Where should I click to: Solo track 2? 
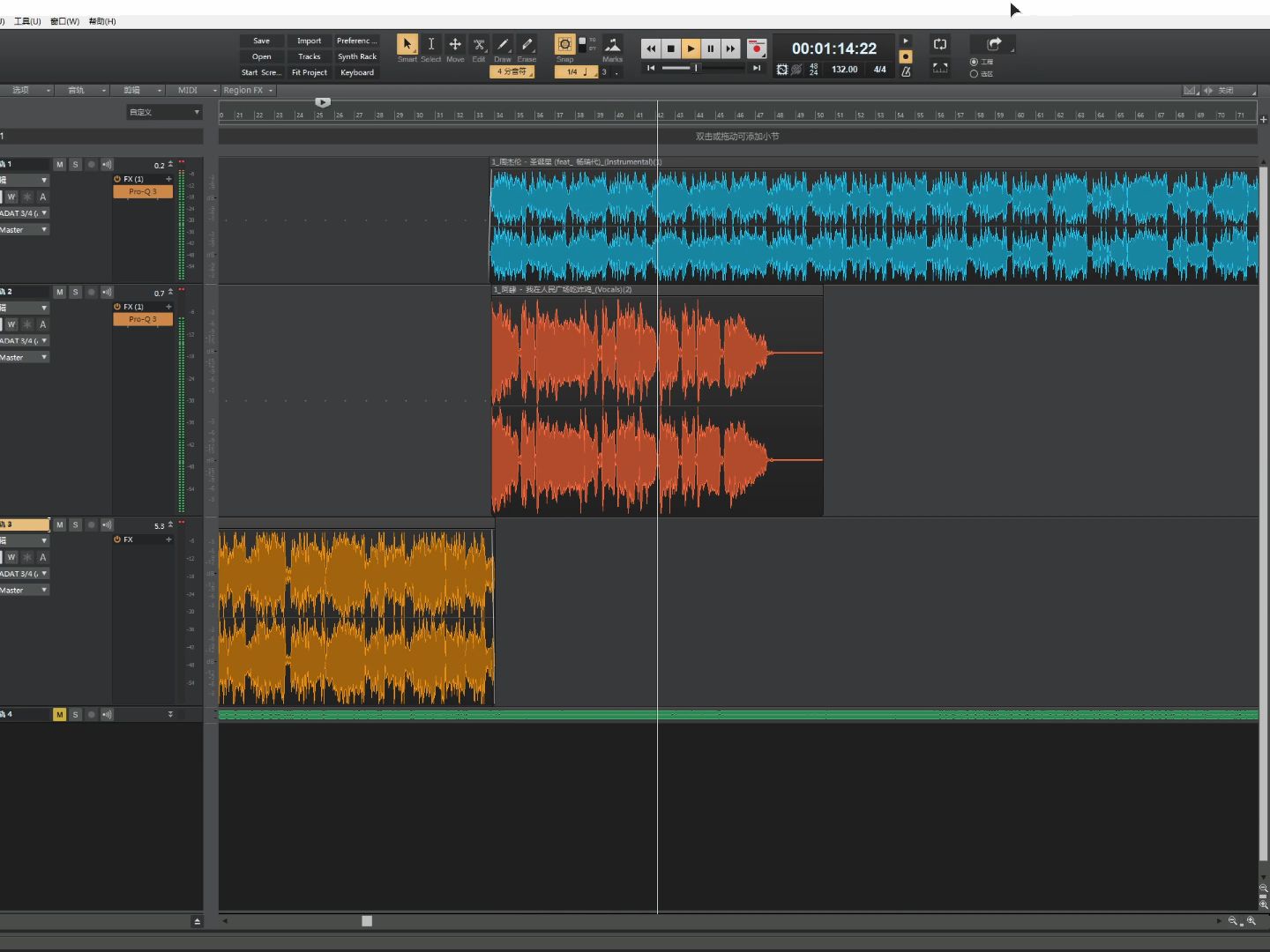click(x=75, y=292)
